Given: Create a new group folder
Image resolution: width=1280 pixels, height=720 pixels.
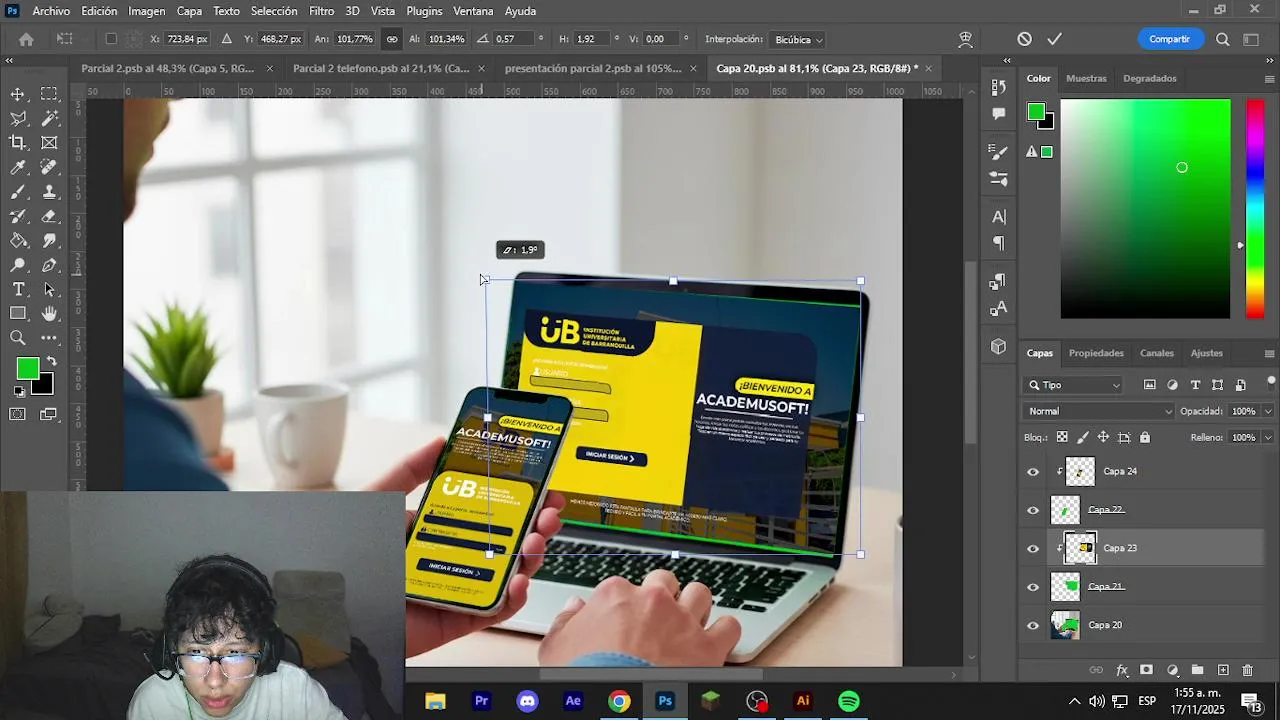Looking at the screenshot, I should pos(1197,670).
